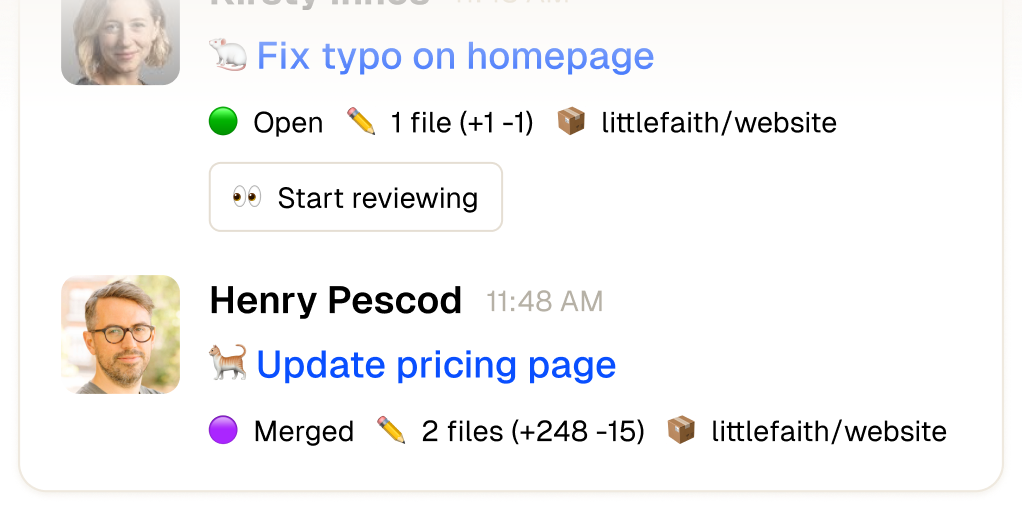Click the Henry Pescod sender name
Screen dimensions: 1022x516
(336, 301)
